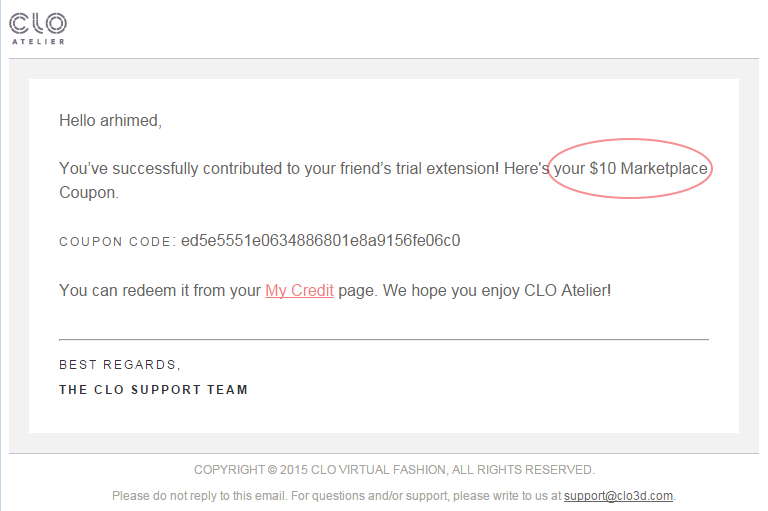
Task: Select the username arhimed in greeting
Action: (x=129, y=121)
